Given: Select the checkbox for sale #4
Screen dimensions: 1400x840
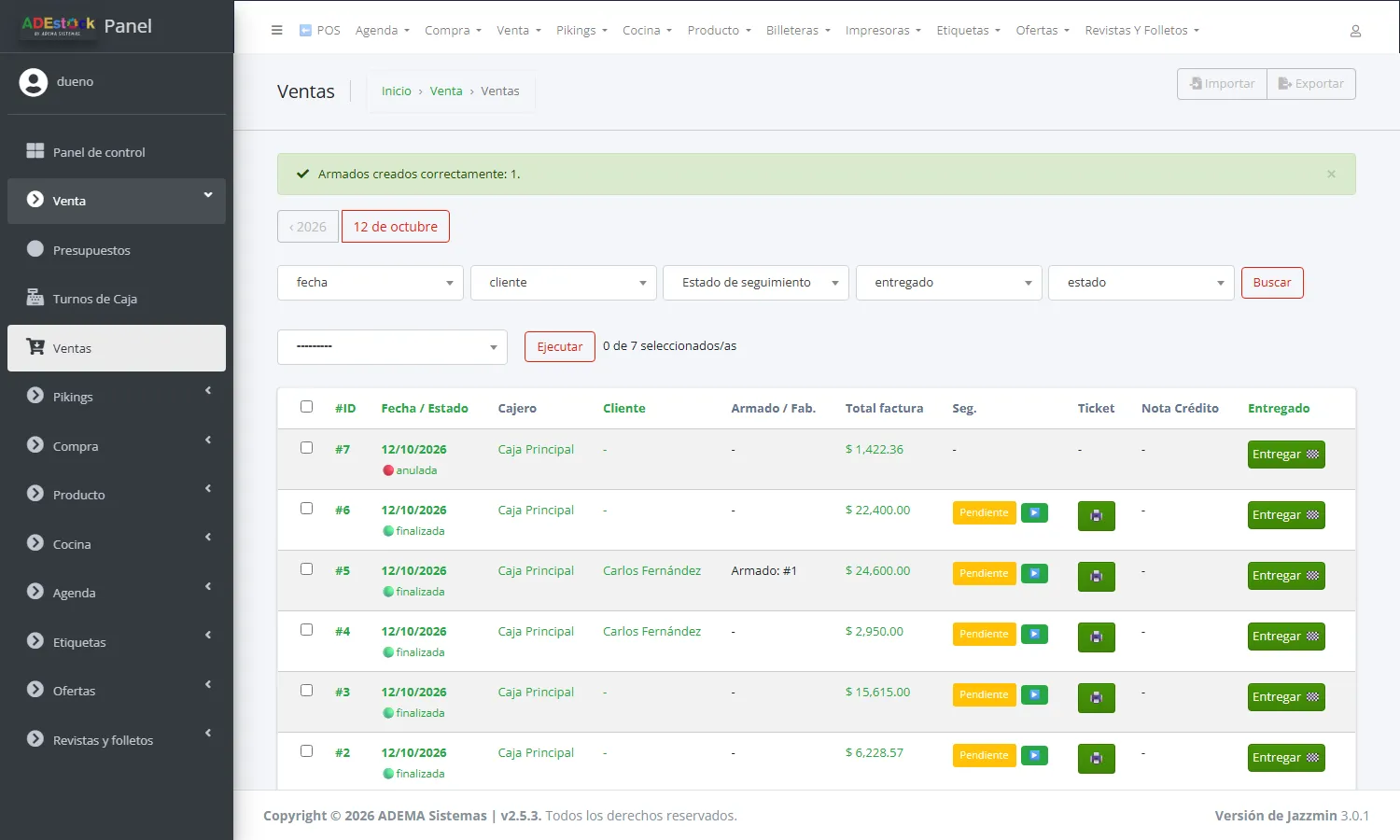Looking at the screenshot, I should pyautogui.click(x=306, y=630).
